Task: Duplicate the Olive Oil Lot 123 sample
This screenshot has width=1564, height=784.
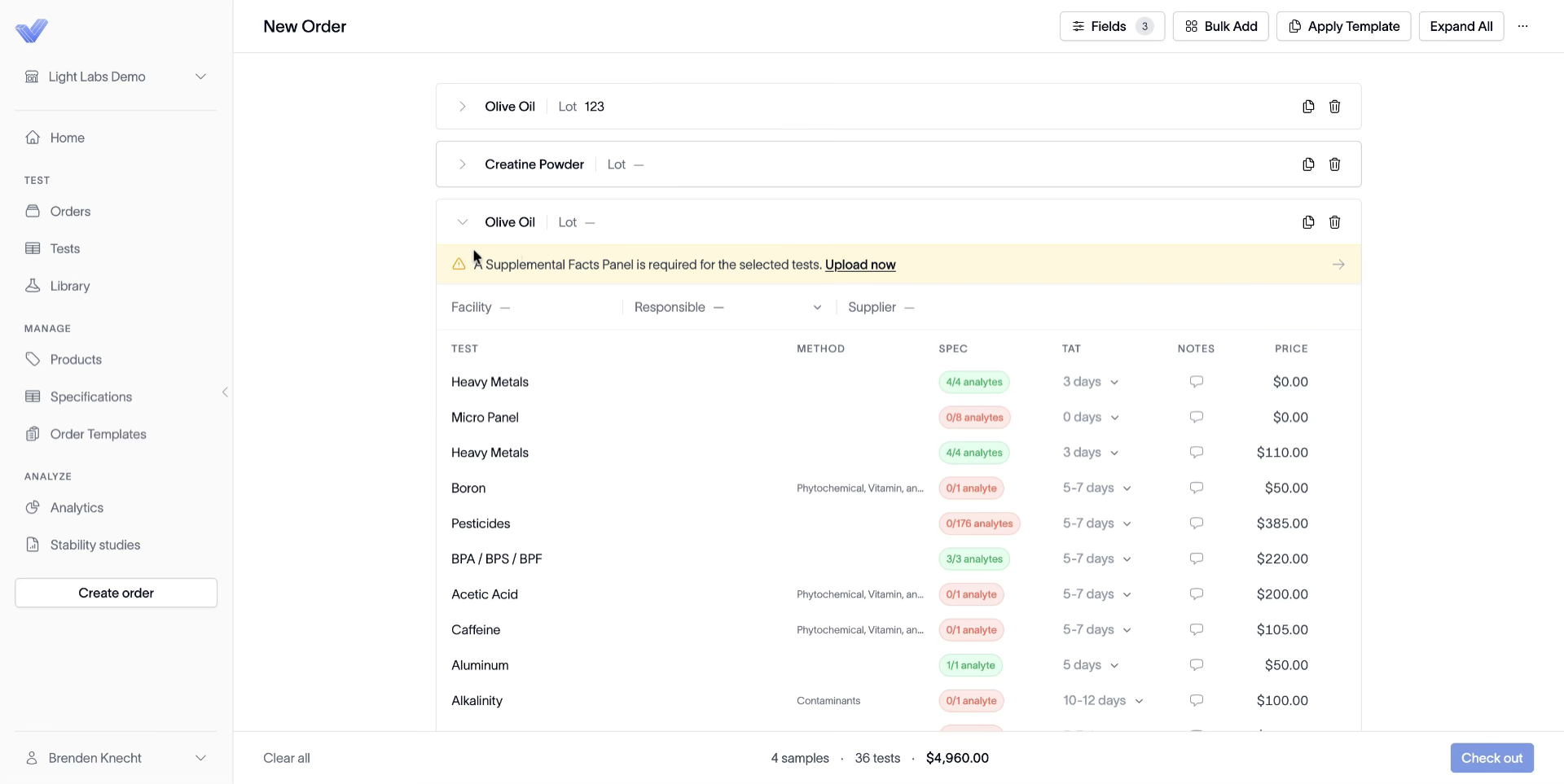Action: pos(1308,107)
